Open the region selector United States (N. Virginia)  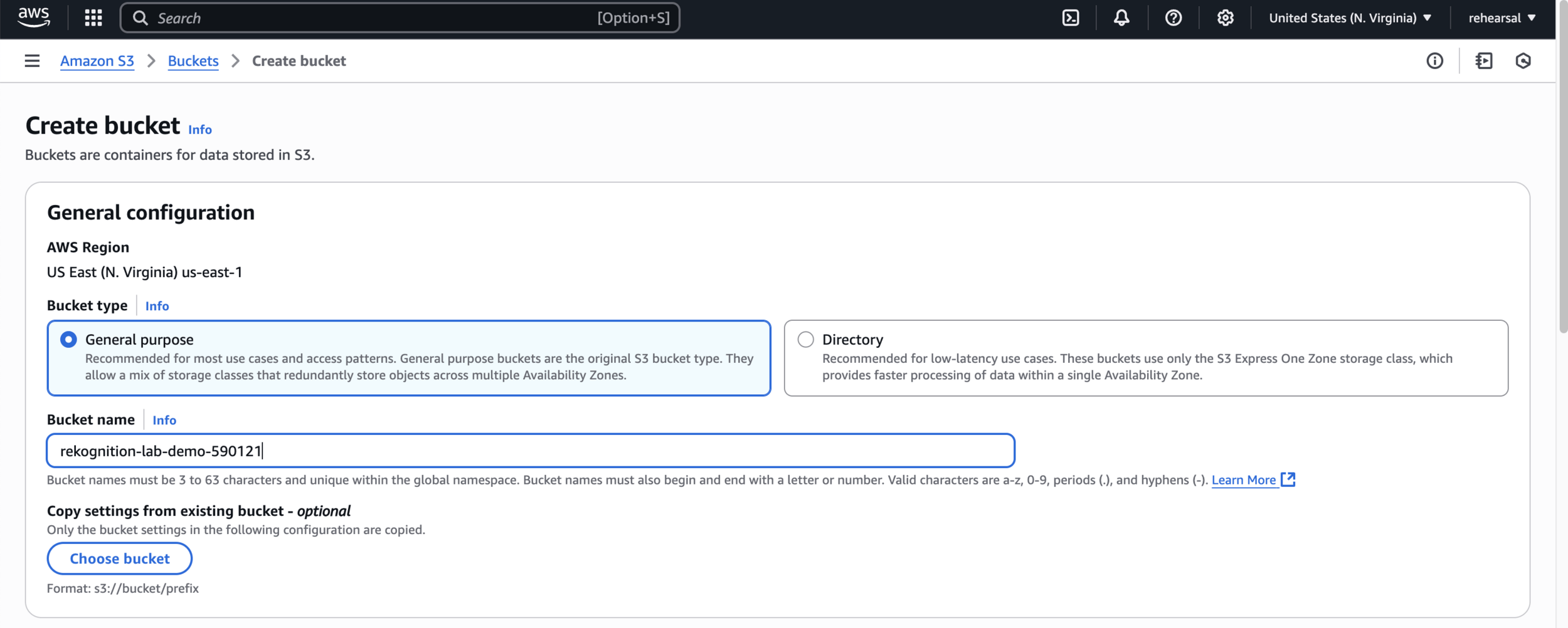coord(1350,18)
